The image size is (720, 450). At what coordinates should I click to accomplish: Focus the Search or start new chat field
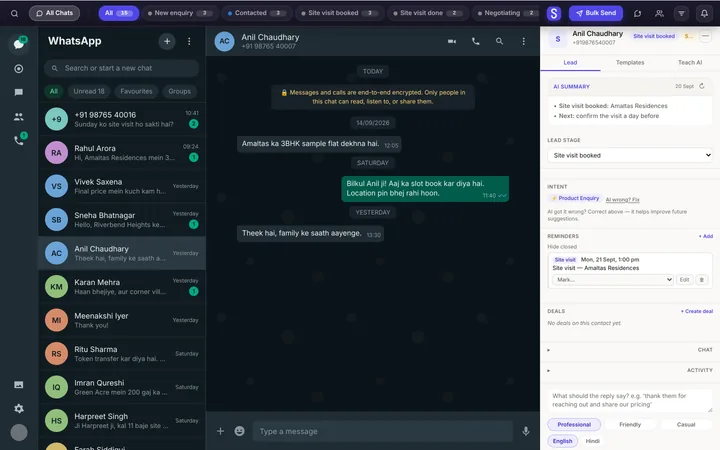pyautogui.click(x=121, y=68)
